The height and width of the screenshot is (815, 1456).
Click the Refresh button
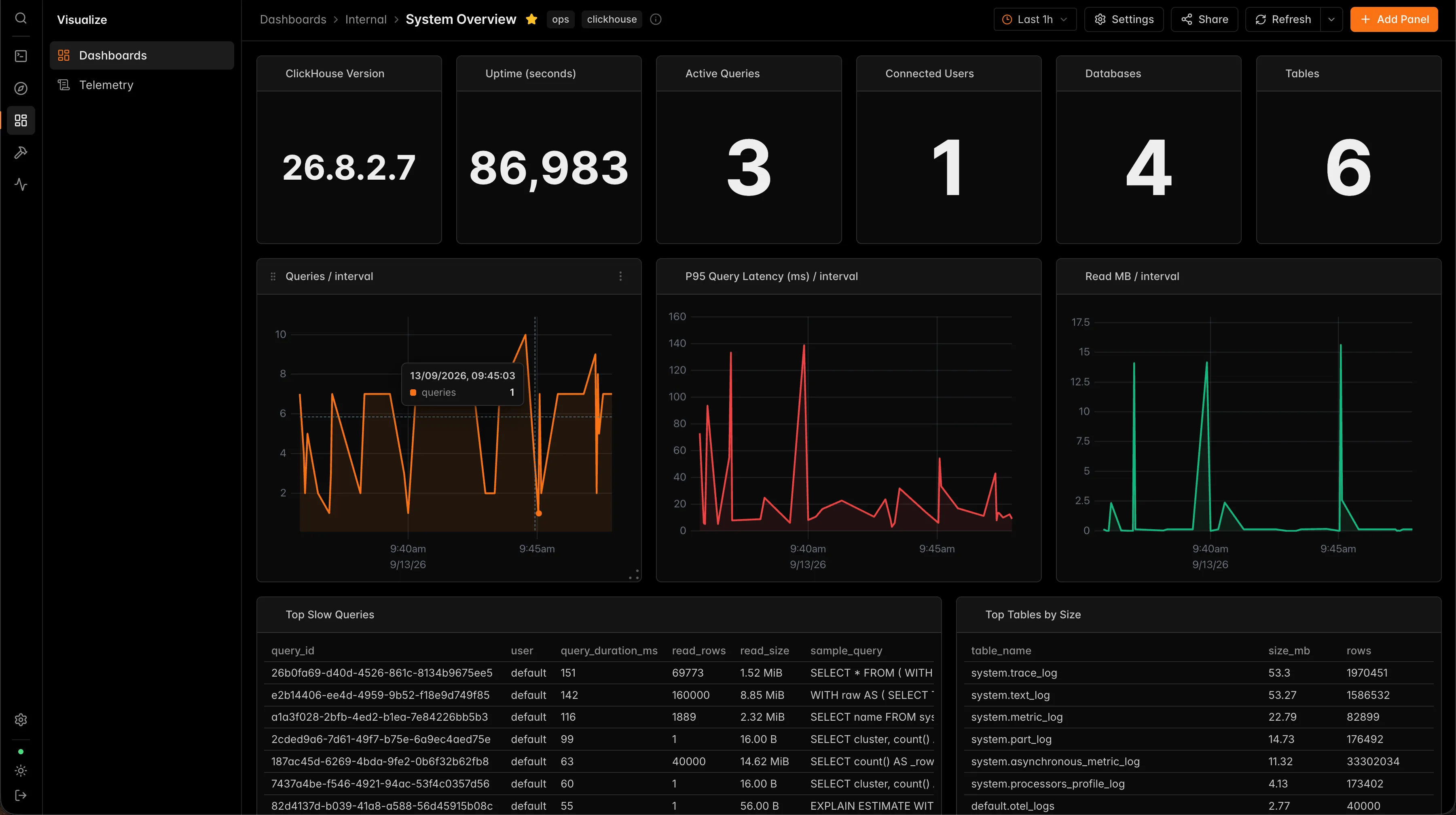(x=1283, y=19)
